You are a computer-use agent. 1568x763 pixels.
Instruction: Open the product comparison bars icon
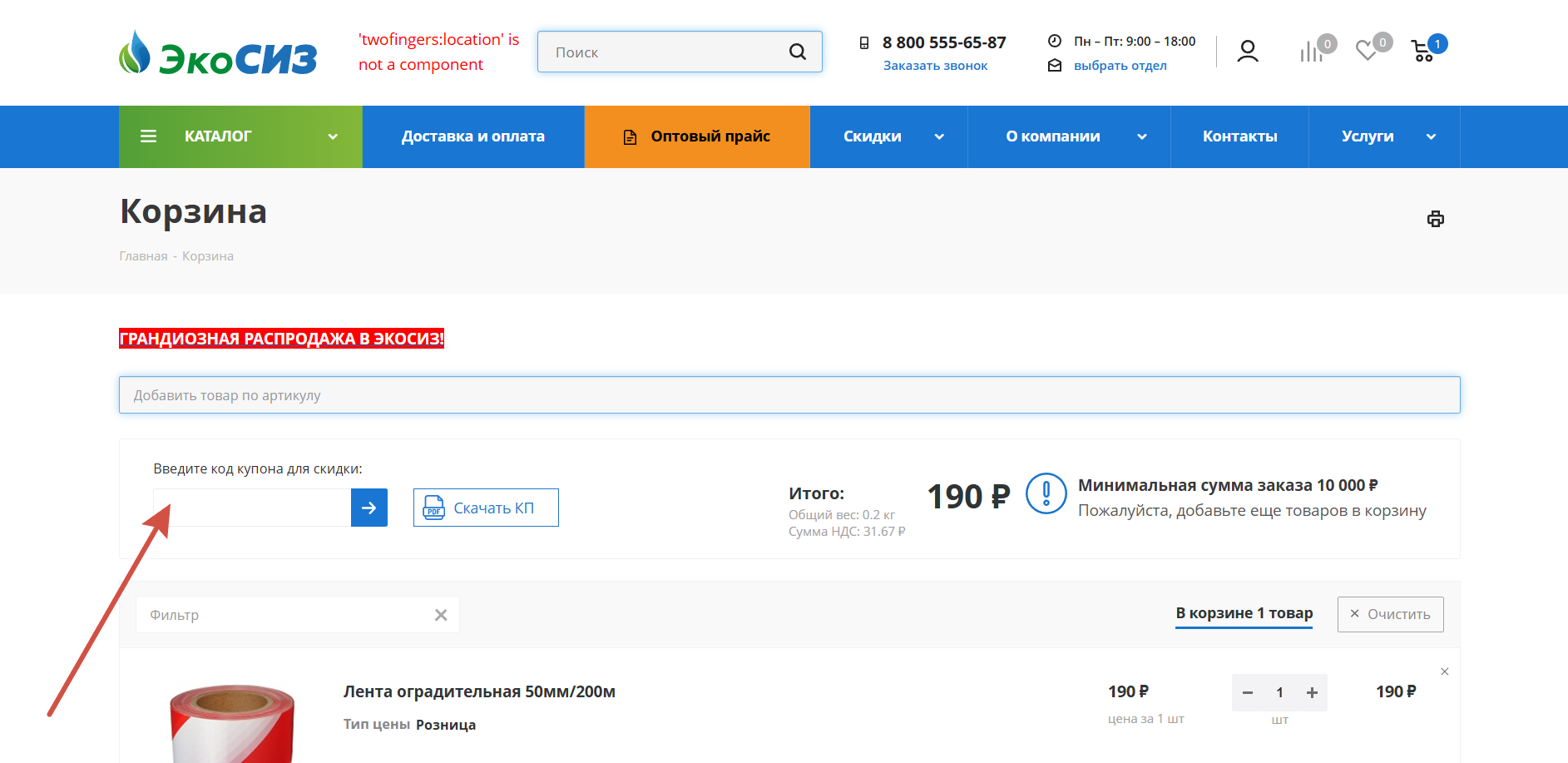[x=1312, y=52]
